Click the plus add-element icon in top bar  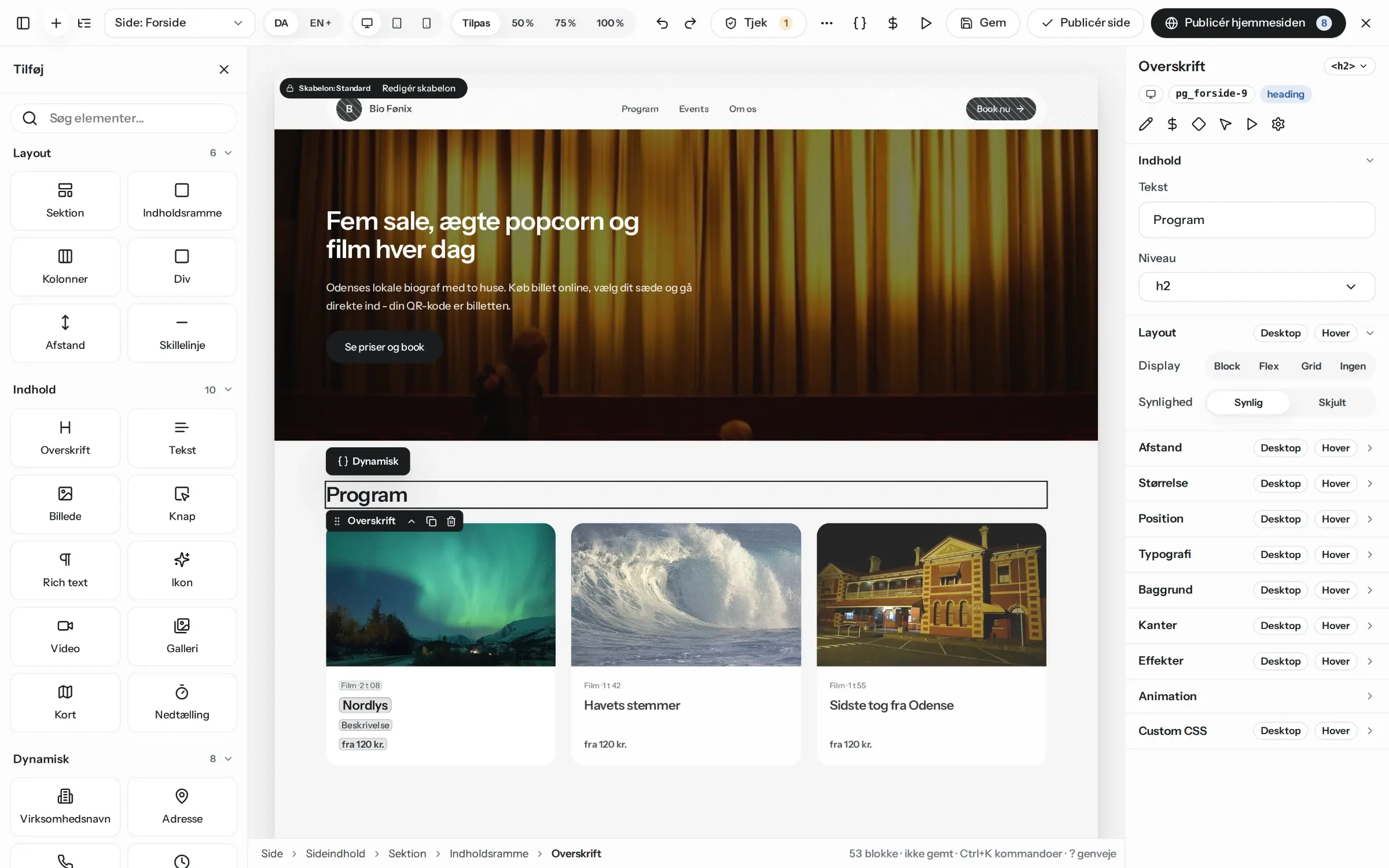[x=56, y=23]
